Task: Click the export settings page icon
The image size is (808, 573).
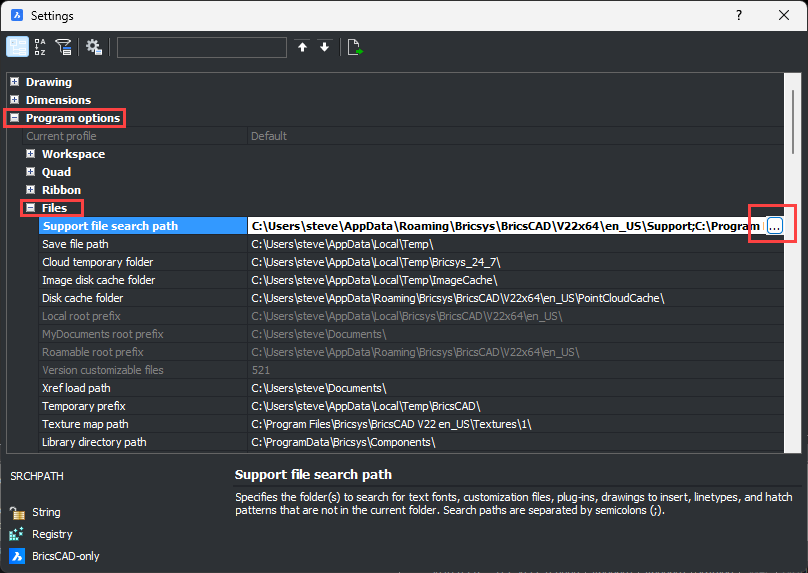Action: point(354,47)
